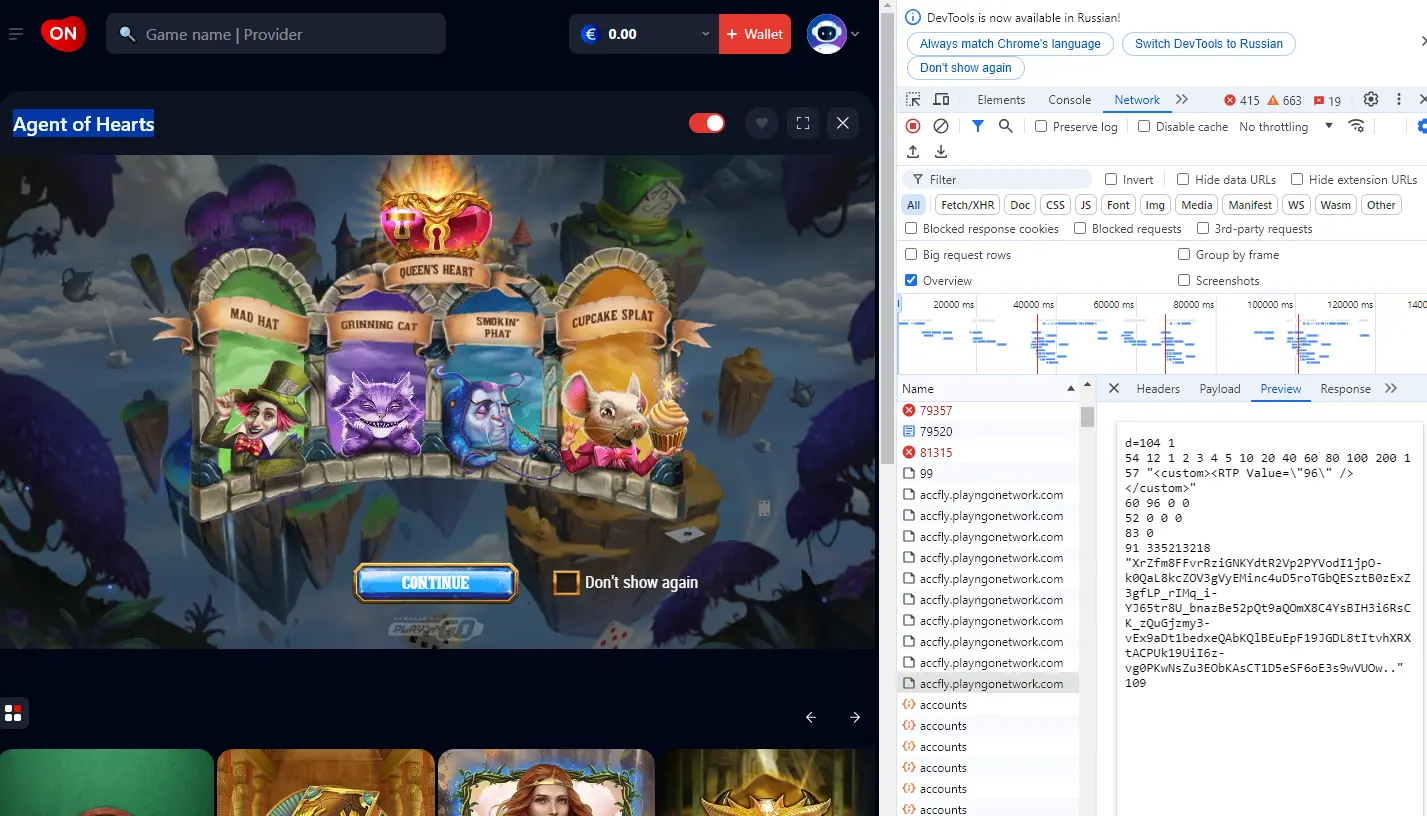The height and width of the screenshot is (816, 1427).
Task: Open the robot avatar profile
Action: (826, 34)
